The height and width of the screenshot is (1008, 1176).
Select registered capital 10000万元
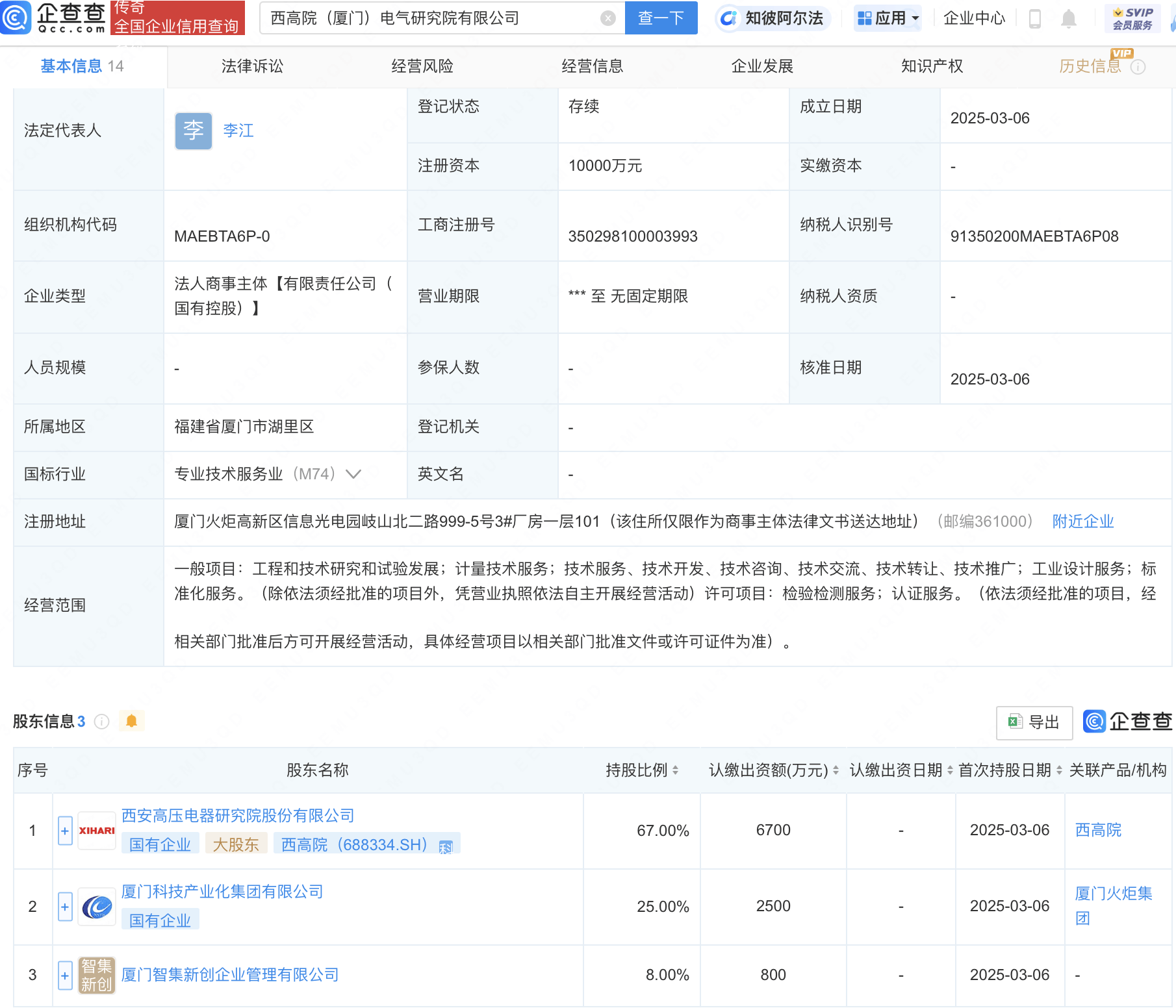[x=605, y=166]
